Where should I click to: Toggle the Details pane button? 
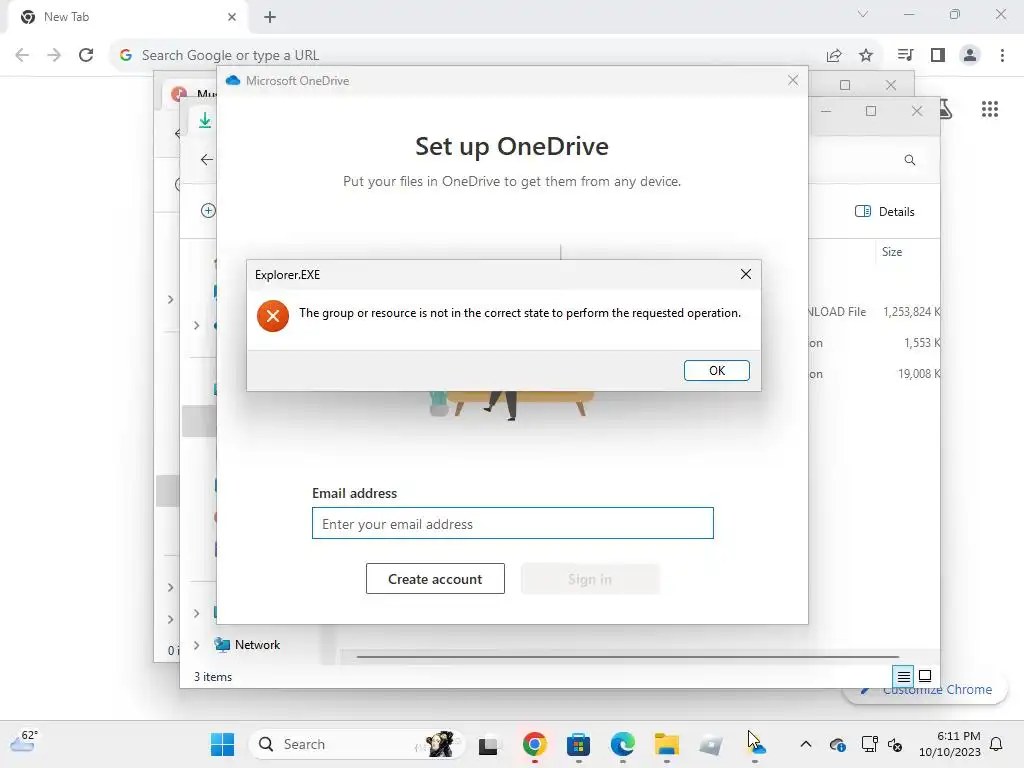tap(885, 212)
